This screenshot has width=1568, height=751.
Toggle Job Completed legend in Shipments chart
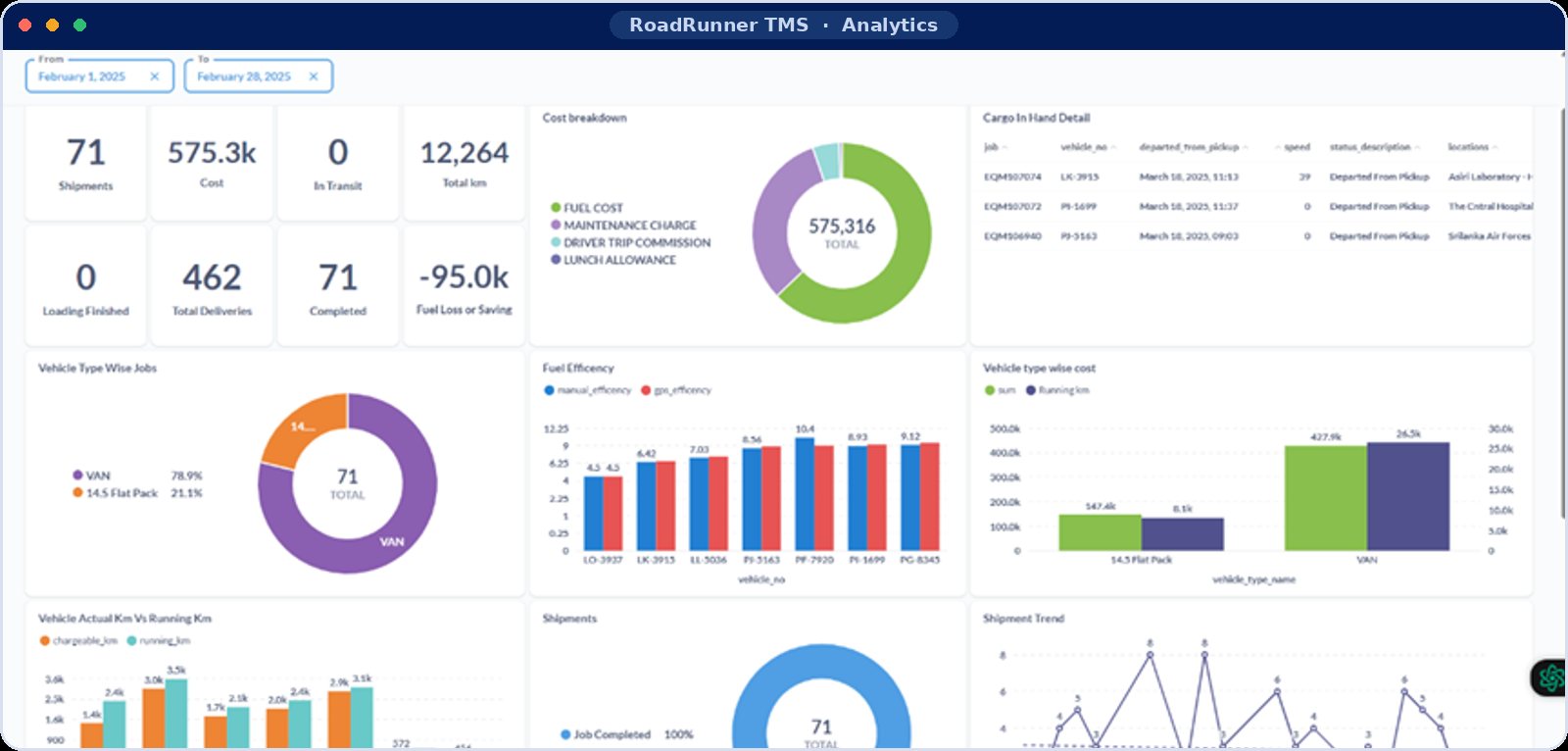click(606, 734)
